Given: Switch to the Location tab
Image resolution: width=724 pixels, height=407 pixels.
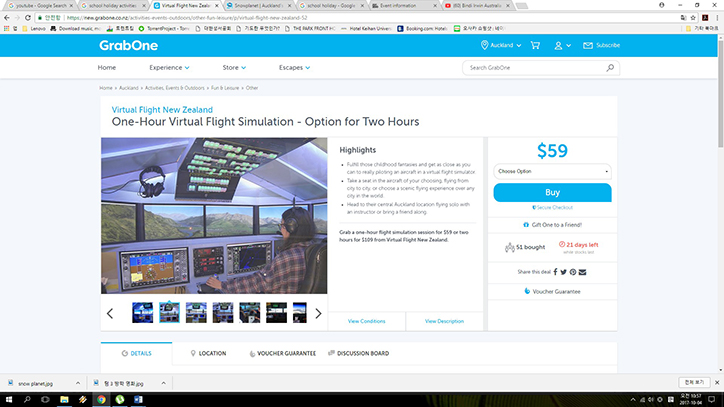Looking at the screenshot, I should click(207, 353).
